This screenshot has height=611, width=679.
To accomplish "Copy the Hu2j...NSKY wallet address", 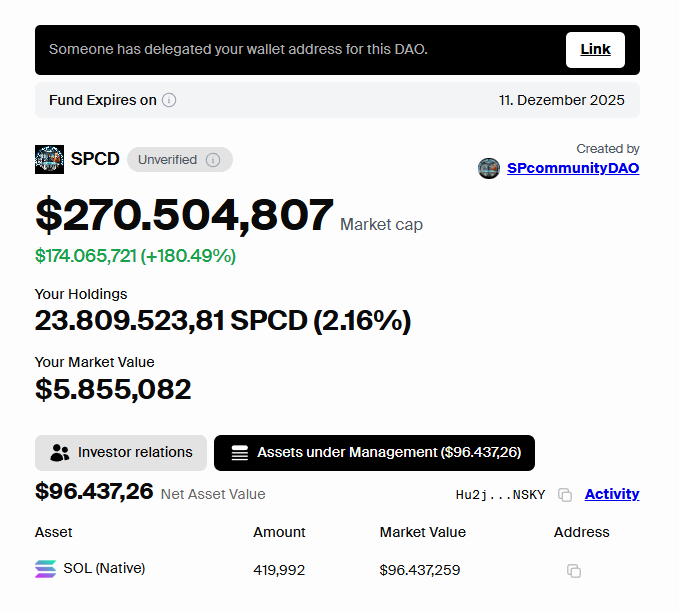I will click(x=565, y=495).
